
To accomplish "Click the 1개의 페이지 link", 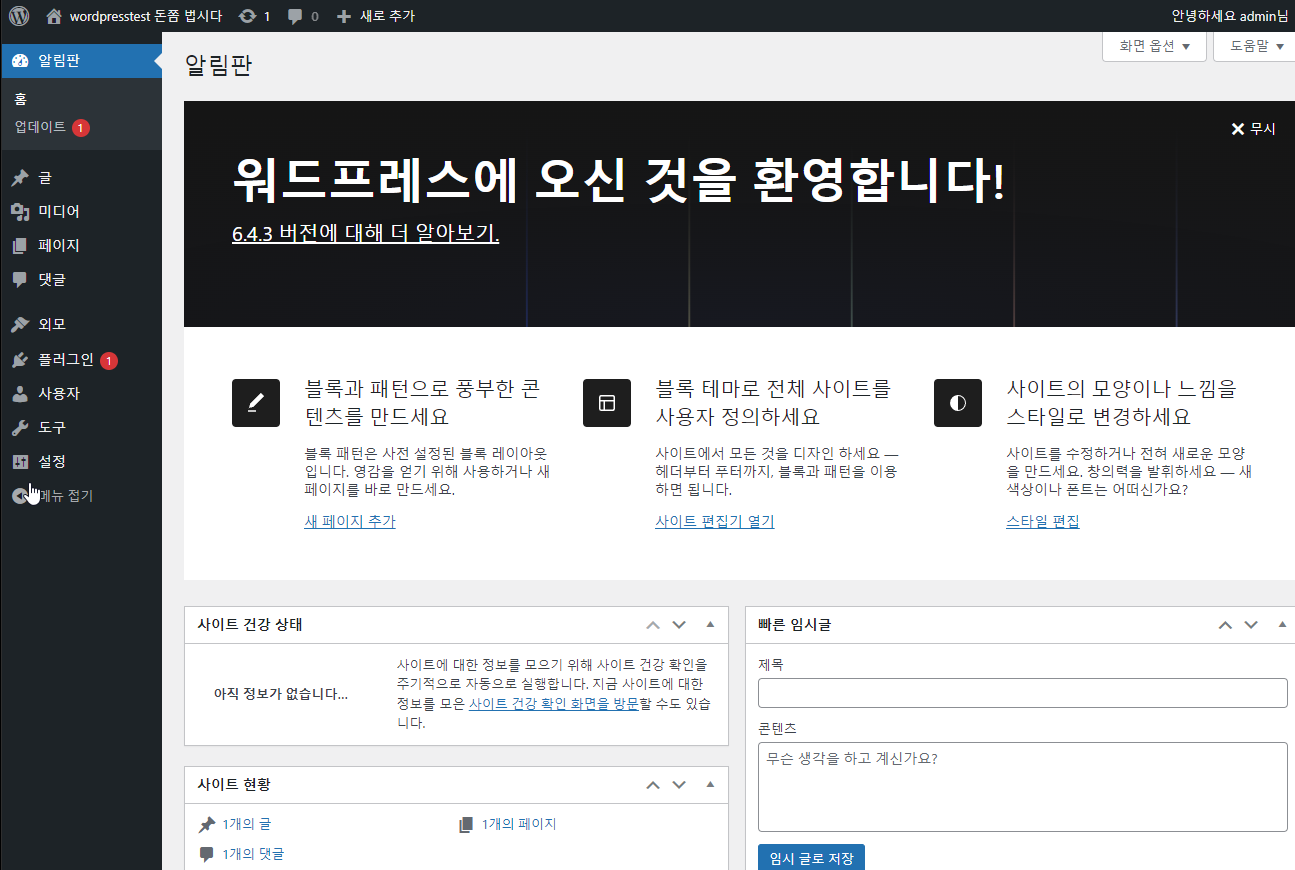I will 519,824.
